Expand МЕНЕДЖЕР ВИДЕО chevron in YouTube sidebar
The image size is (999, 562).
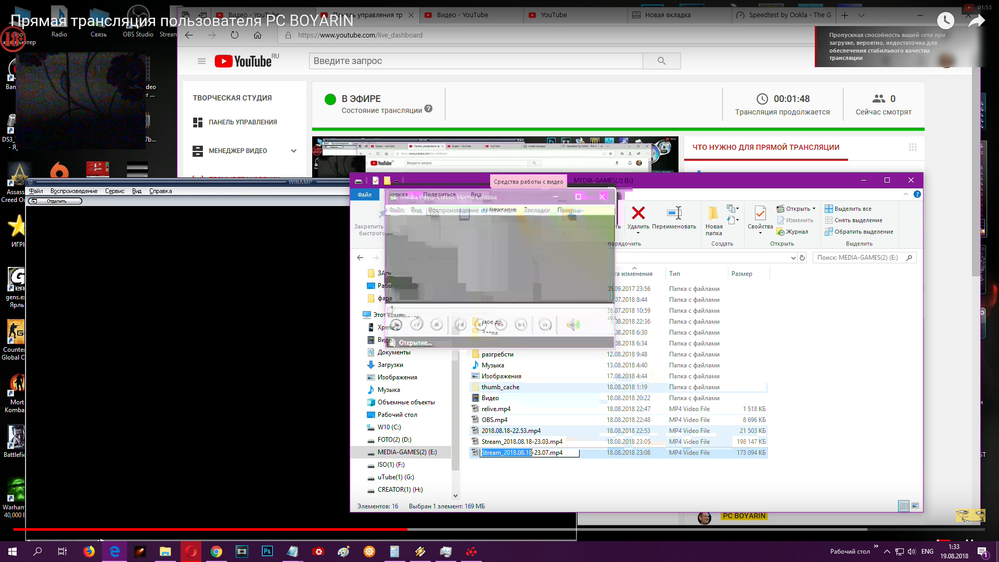294,151
